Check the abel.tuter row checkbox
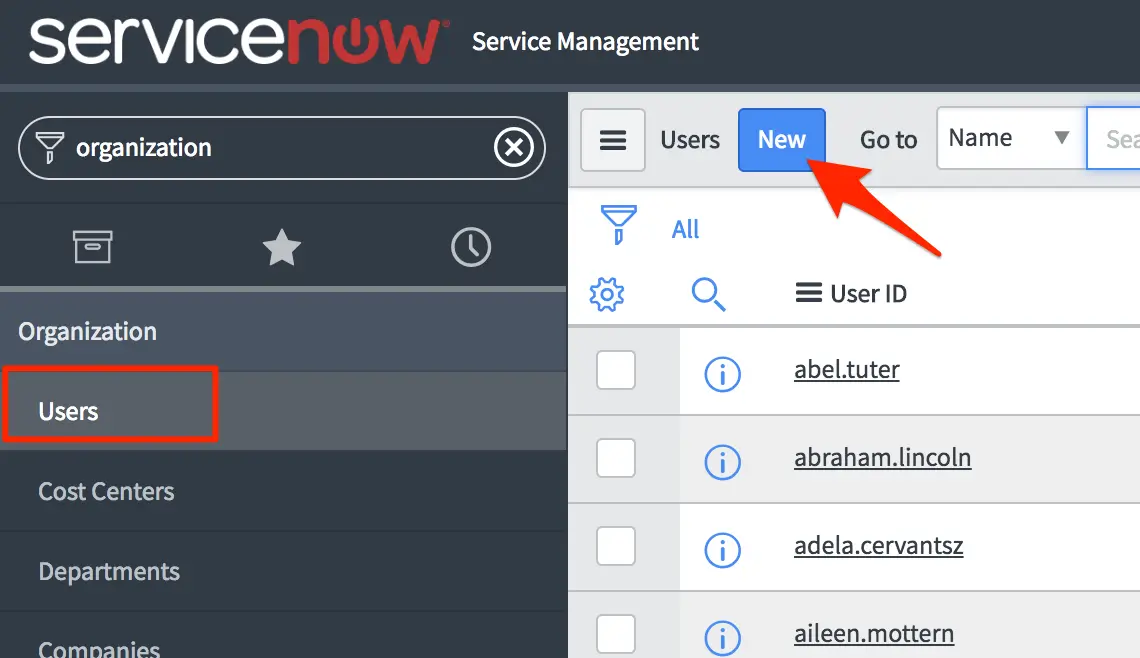1140x658 pixels. pyautogui.click(x=616, y=370)
